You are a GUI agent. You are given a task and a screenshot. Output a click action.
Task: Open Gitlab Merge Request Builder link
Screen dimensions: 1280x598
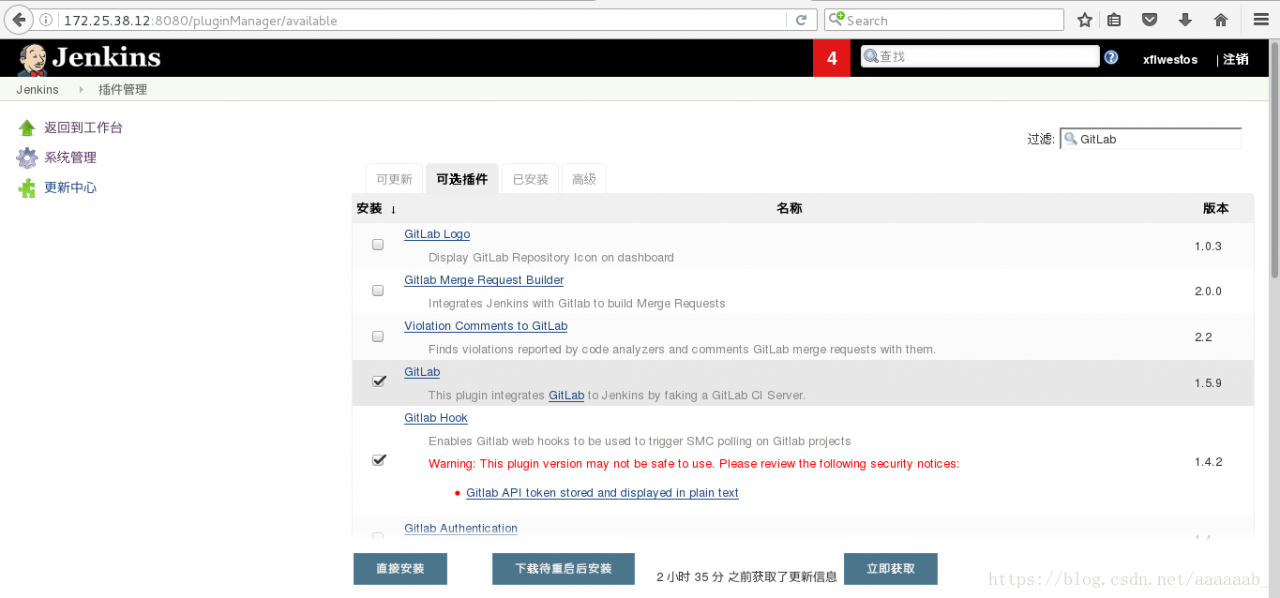point(484,280)
